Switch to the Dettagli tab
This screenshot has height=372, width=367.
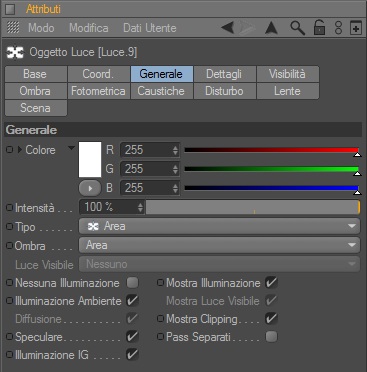(x=224, y=74)
